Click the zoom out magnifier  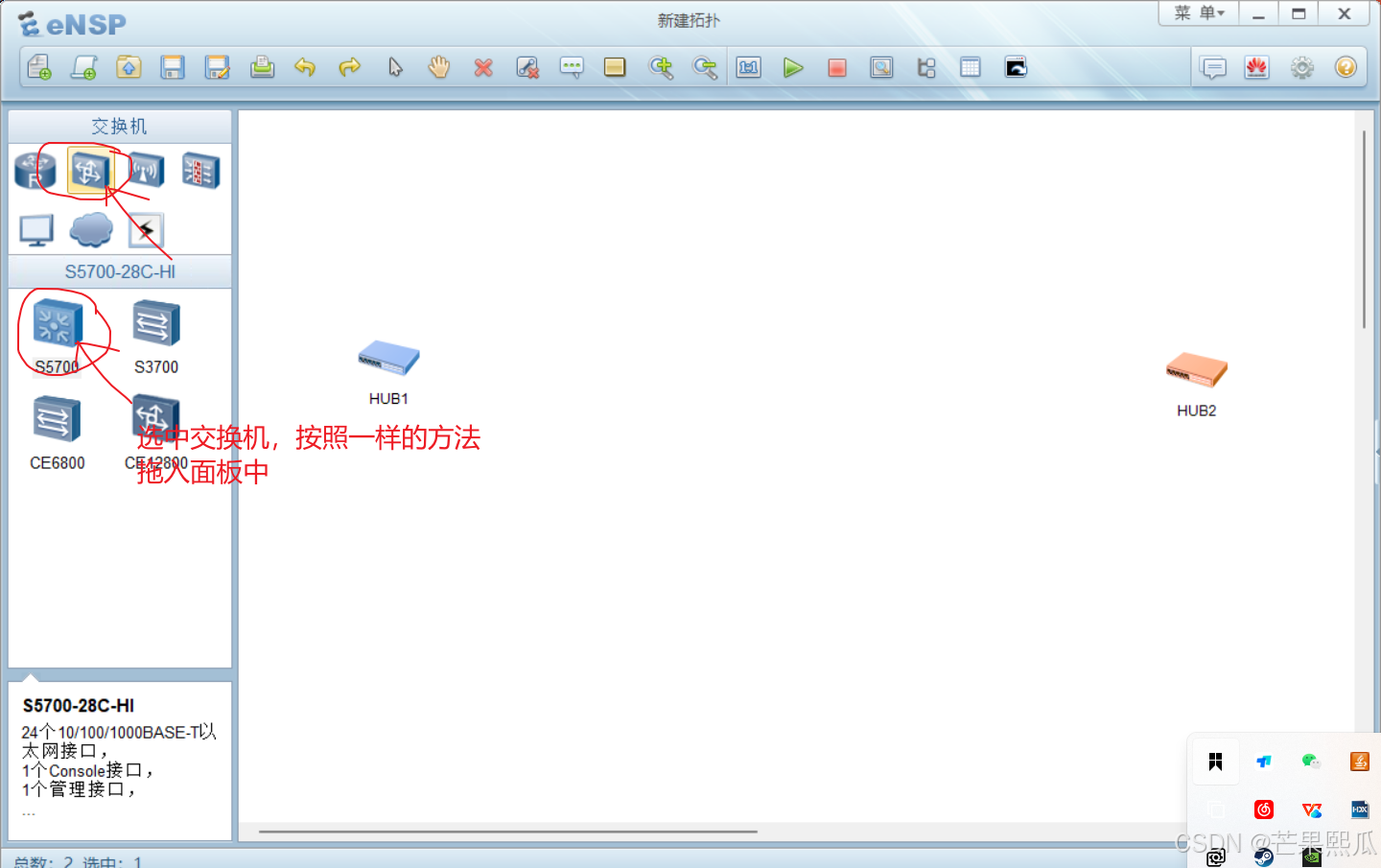[x=705, y=67]
